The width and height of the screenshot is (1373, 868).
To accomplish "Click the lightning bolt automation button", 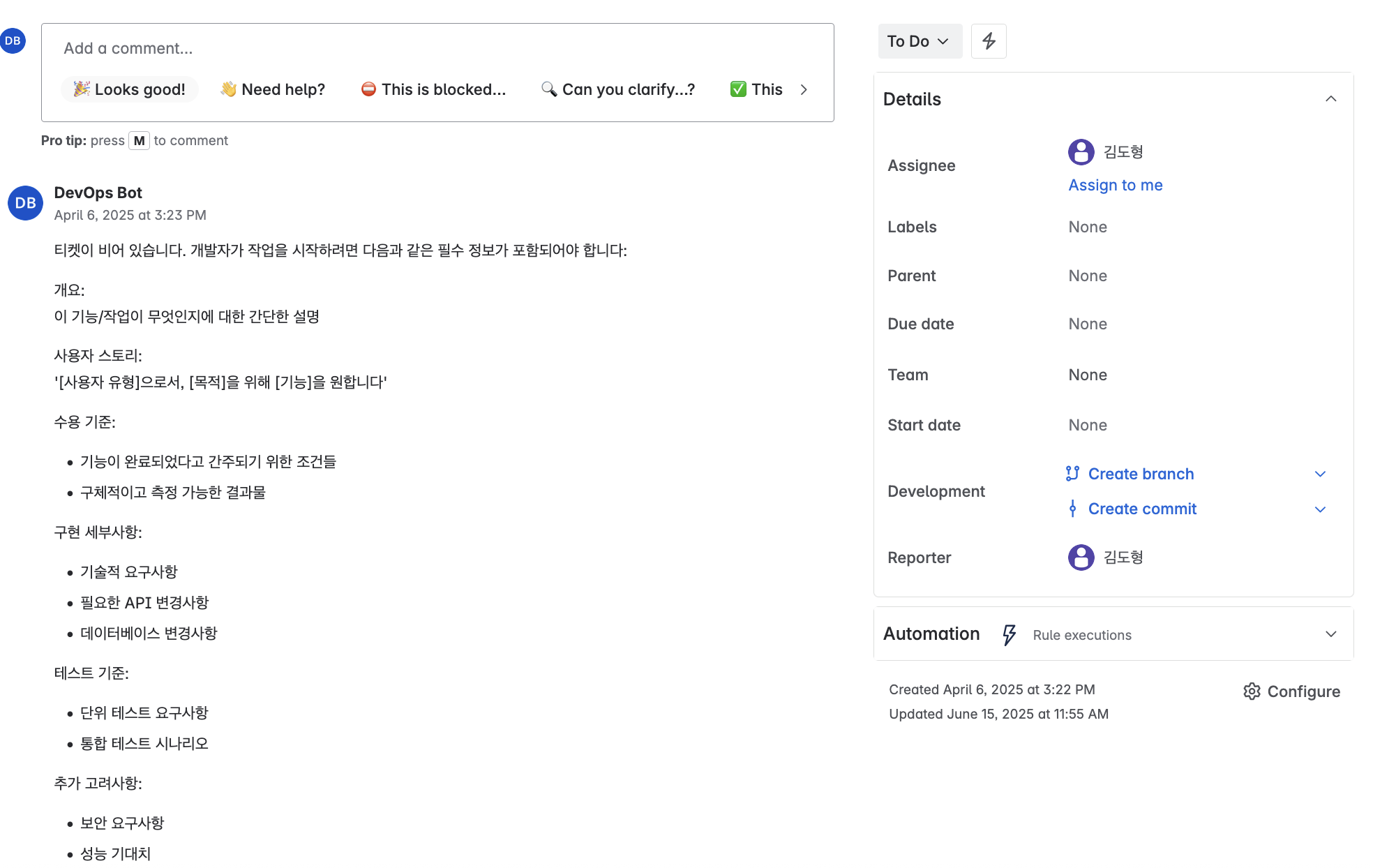I will click(988, 41).
